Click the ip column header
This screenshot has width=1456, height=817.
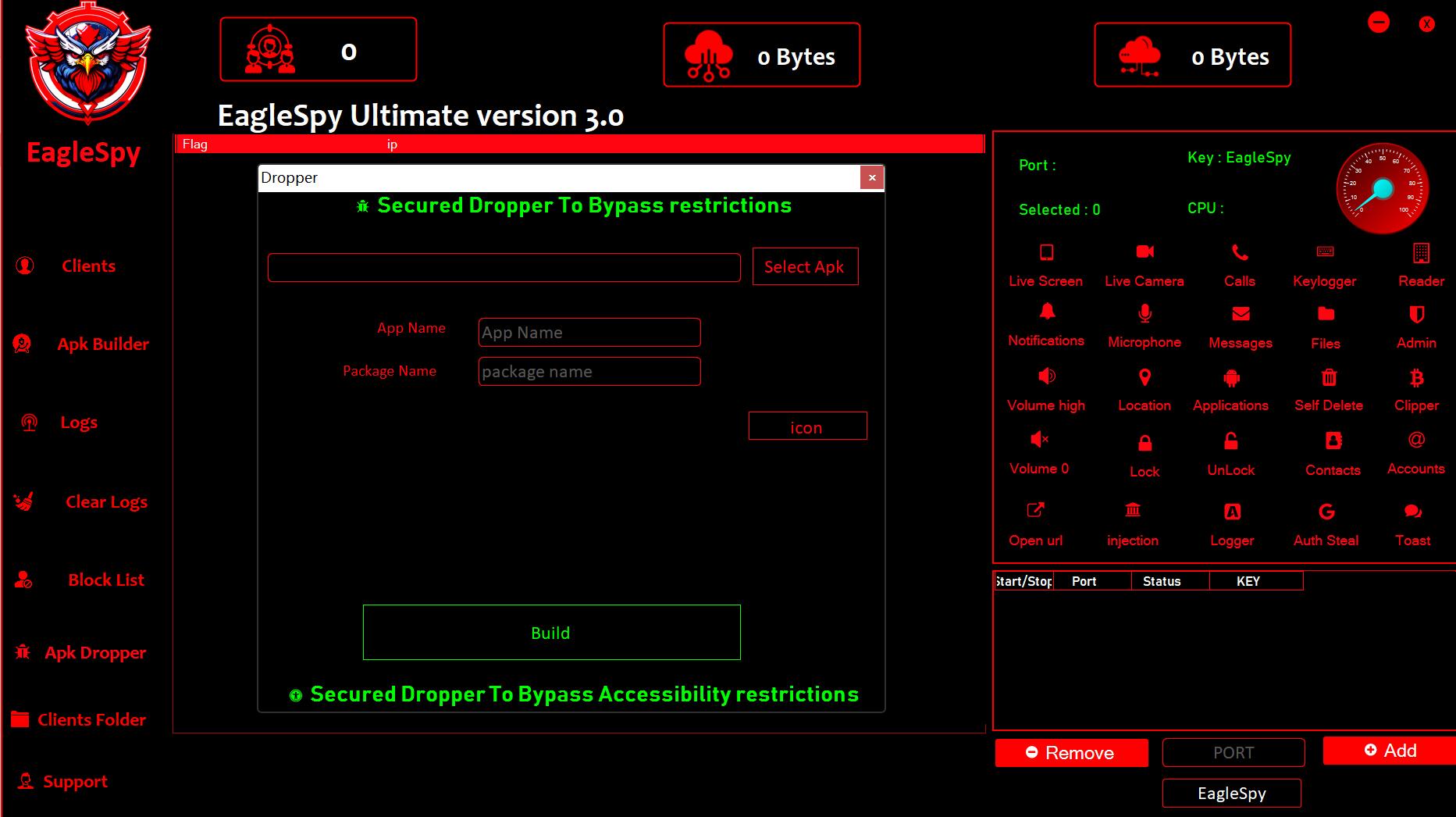click(x=392, y=144)
